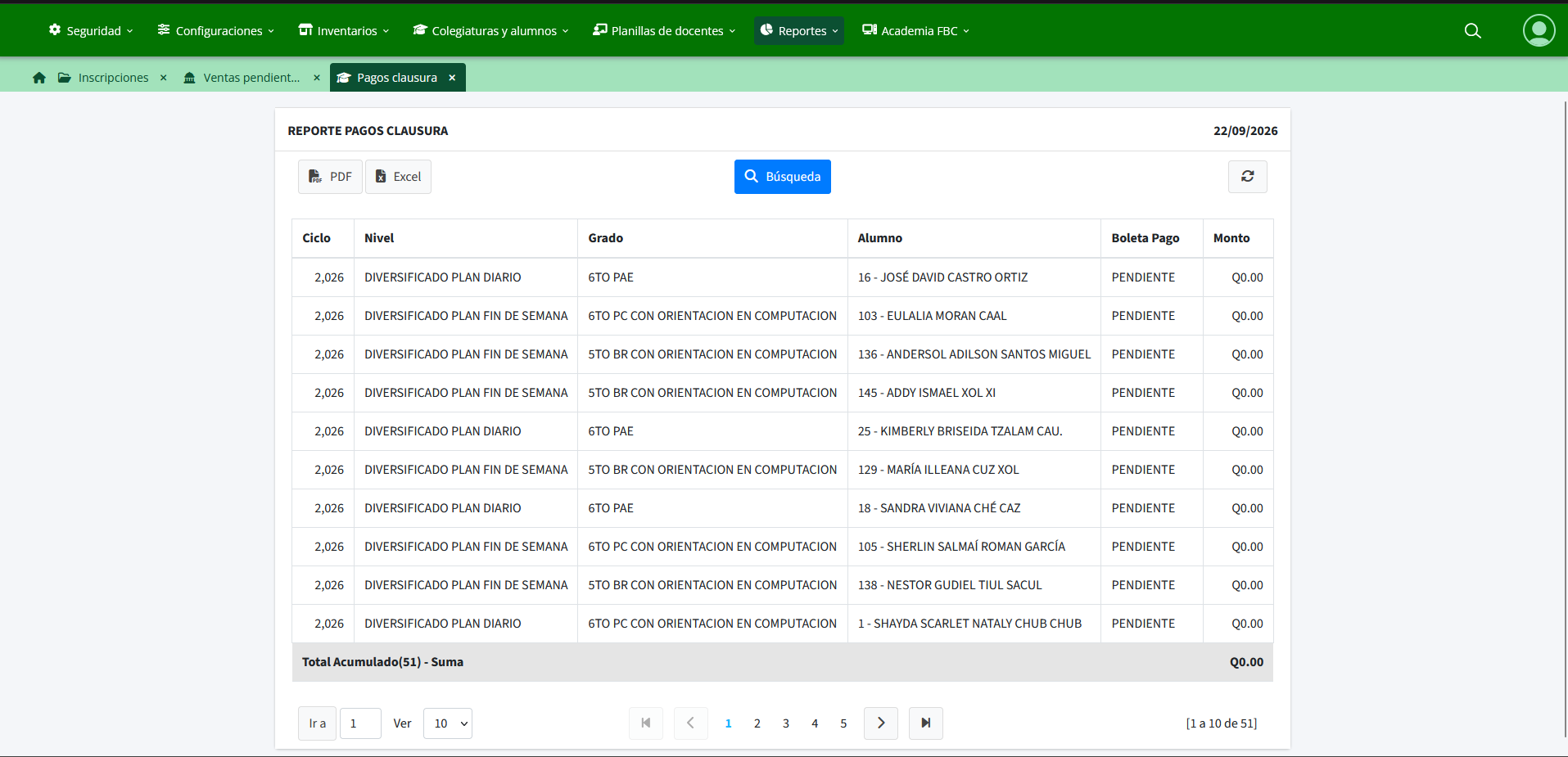Click the Total Acumulado(51) summary row
Image resolution: width=1568 pixels, height=757 pixels.
coord(783,662)
